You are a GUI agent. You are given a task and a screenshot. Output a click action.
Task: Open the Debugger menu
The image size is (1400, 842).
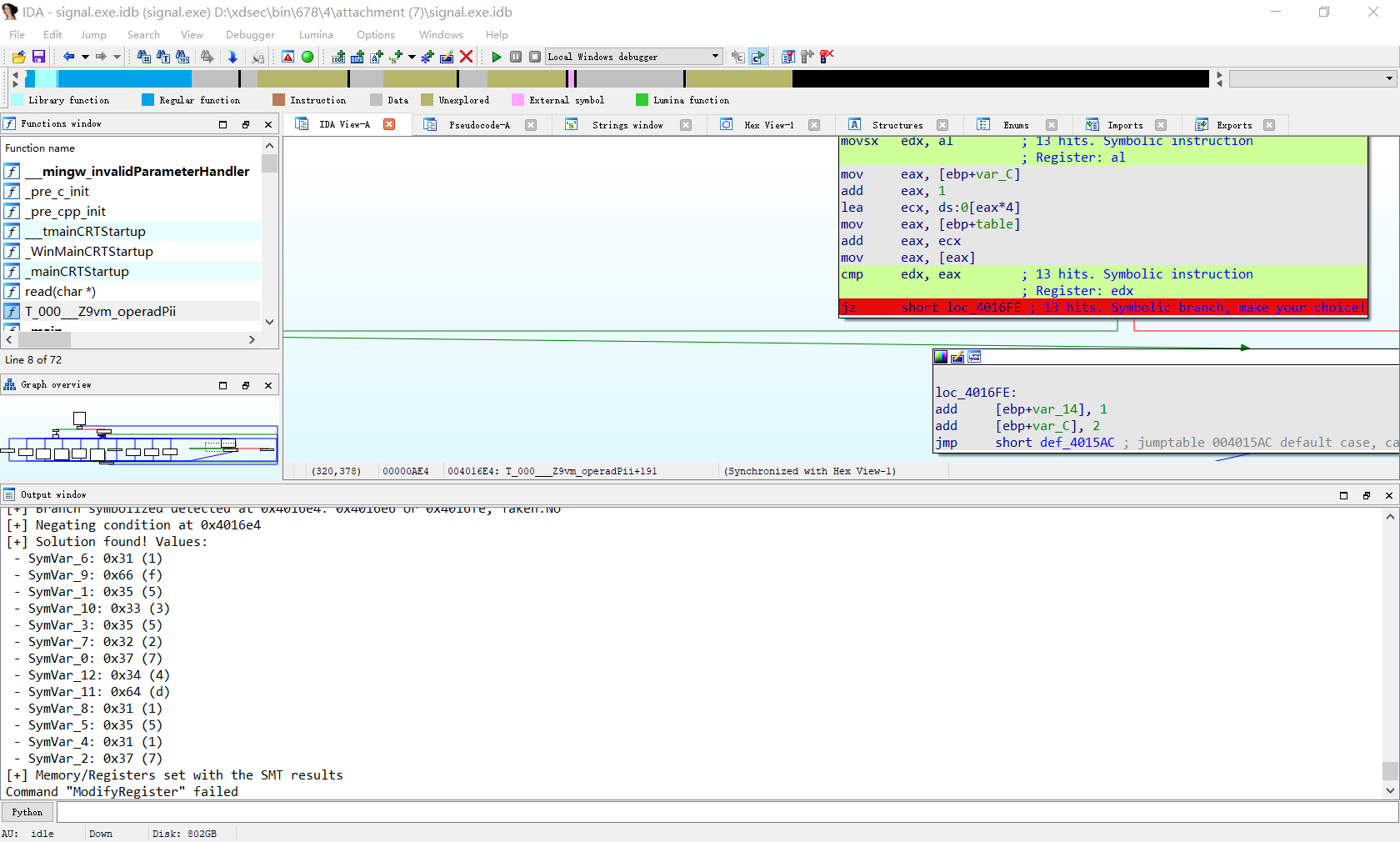(250, 35)
